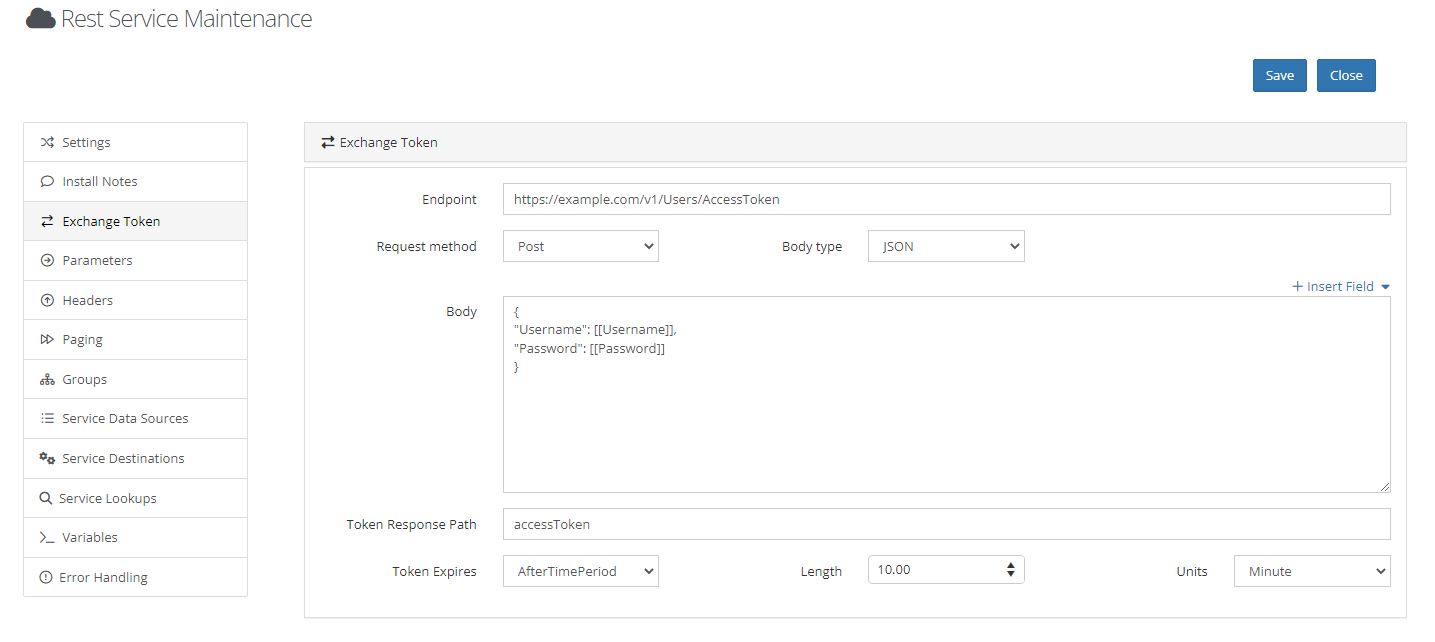Focus the Token Response Path field

click(946, 524)
